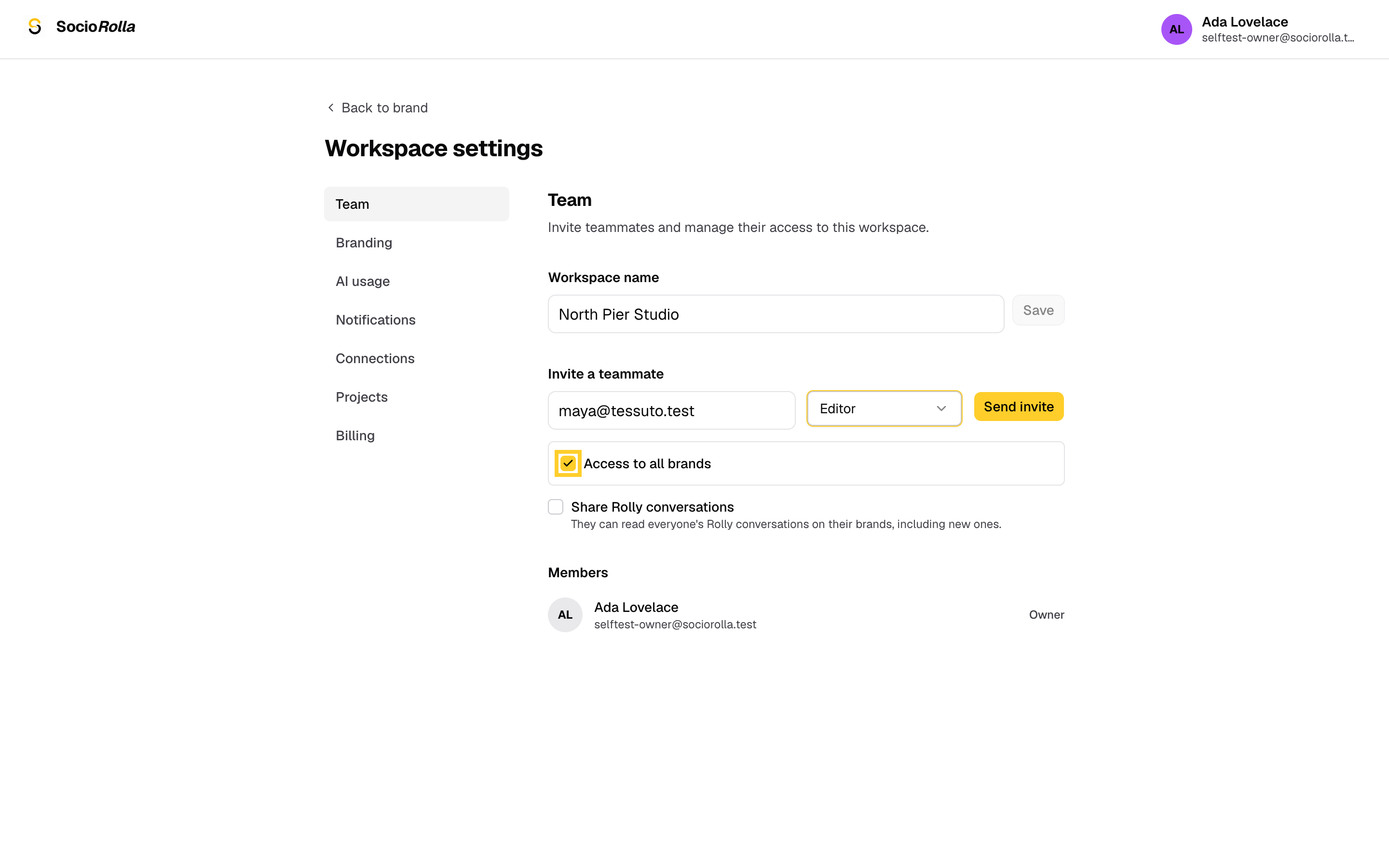Click the SocioRolla logo icon

click(35, 27)
